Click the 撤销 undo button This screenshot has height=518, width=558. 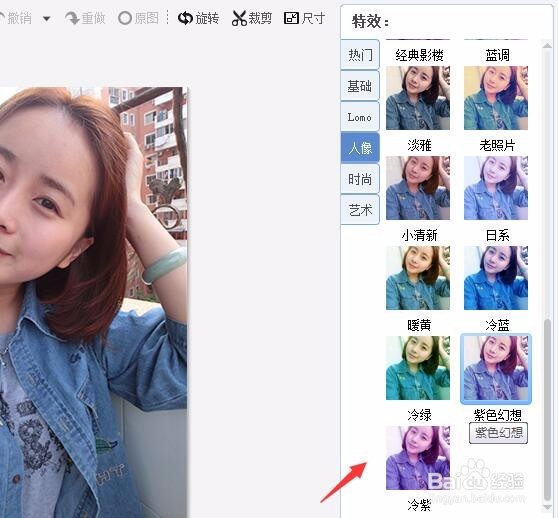coord(15,18)
